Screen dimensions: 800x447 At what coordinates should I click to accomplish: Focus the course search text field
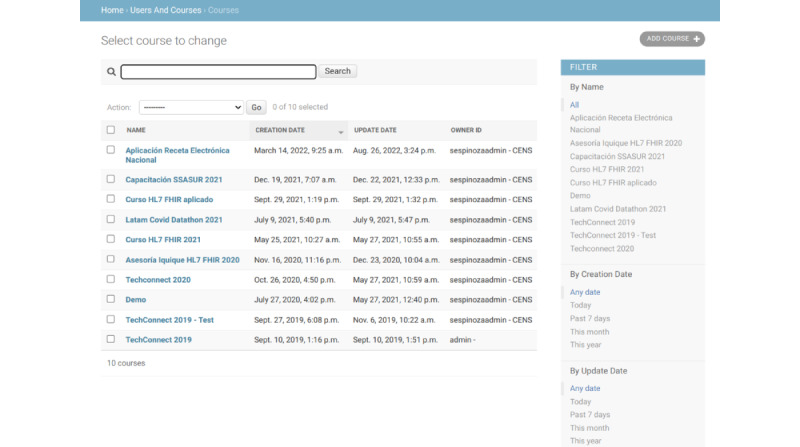218,71
